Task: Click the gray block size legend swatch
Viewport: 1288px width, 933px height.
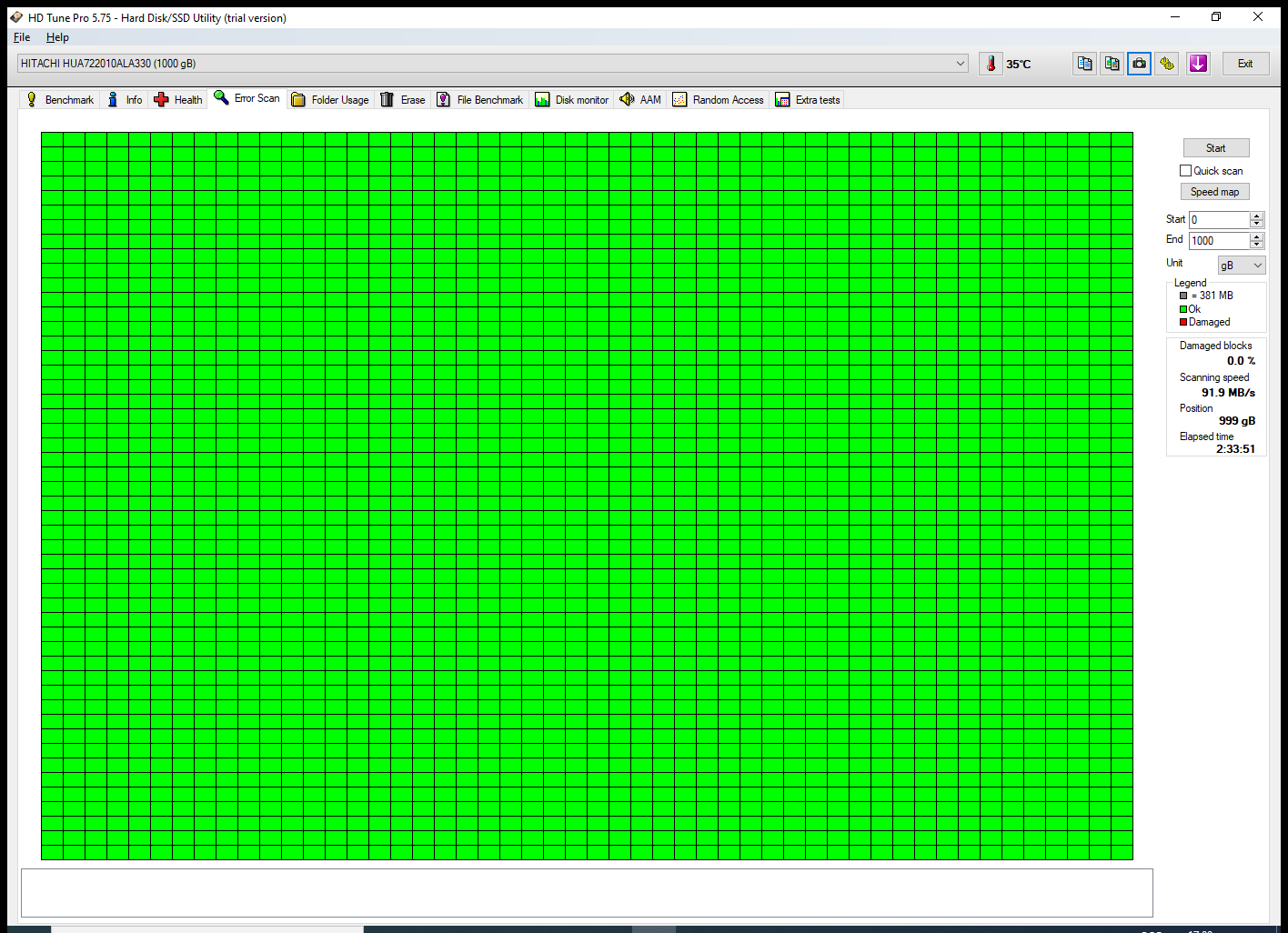Action: point(1183,296)
